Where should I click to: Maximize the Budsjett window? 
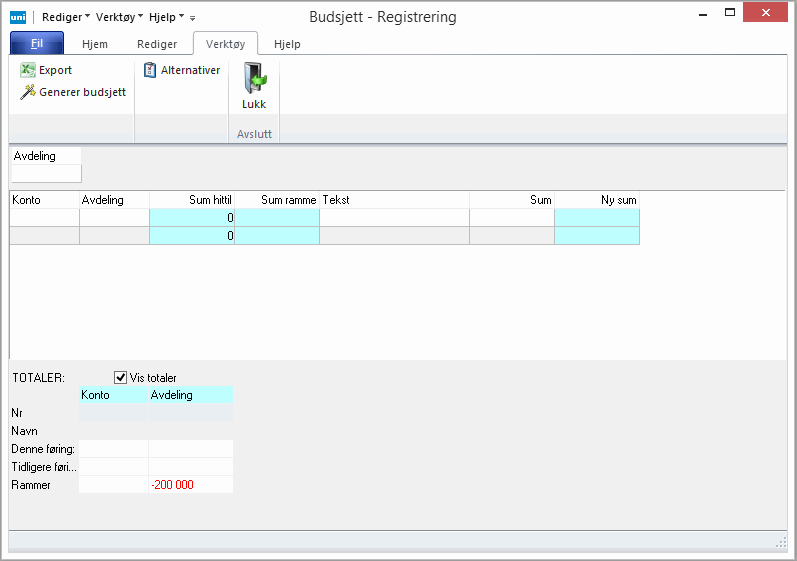click(731, 12)
